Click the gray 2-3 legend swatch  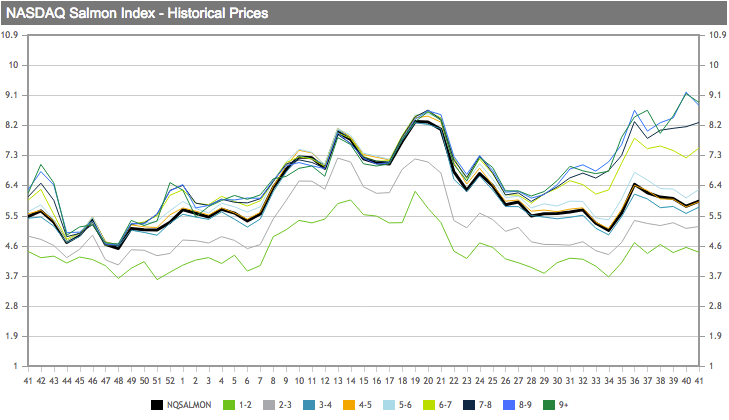[269, 405]
